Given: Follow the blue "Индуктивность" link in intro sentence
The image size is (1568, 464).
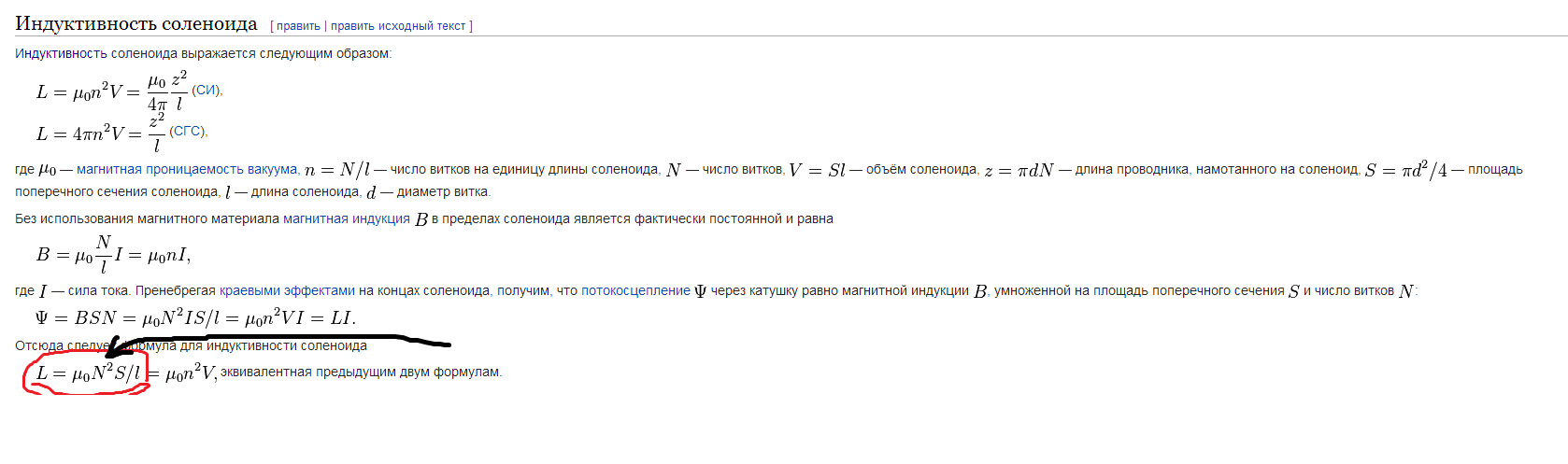Looking at the screenshot, I should (x=61, y=53).
